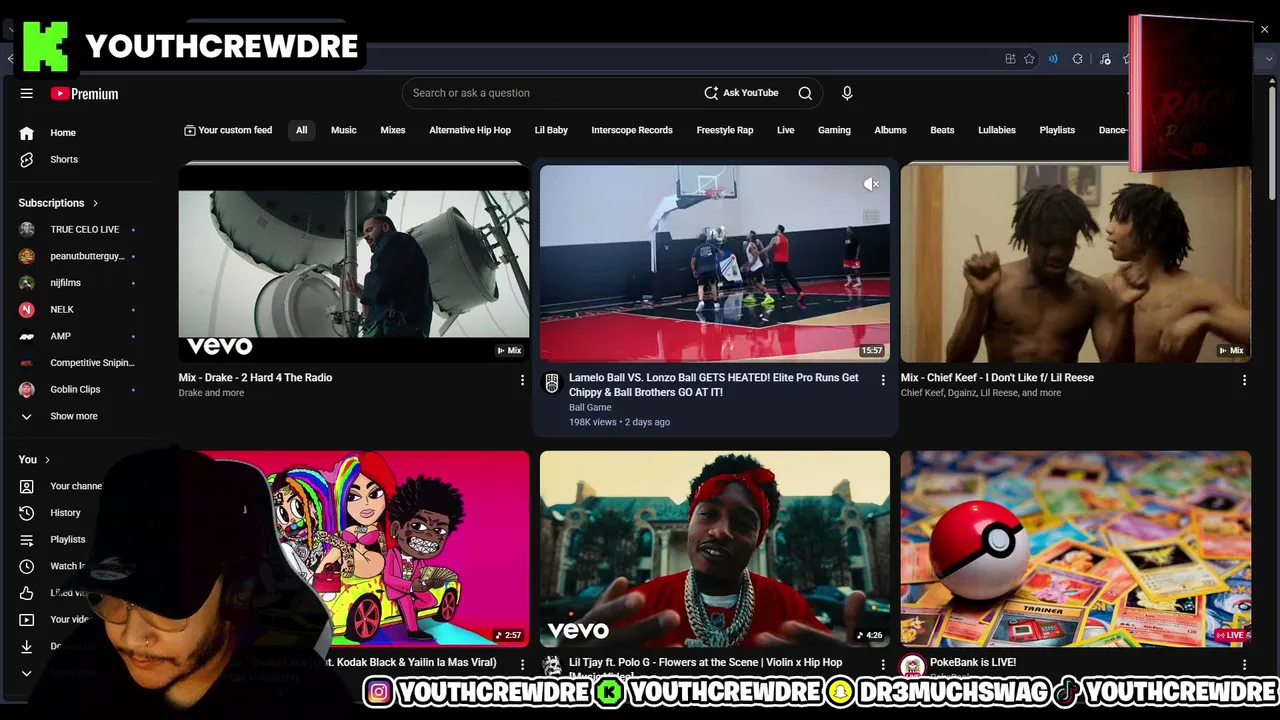Play the basketball gym video thumbnail
The height and width of the screenshot is (720, 1280).
715,262
